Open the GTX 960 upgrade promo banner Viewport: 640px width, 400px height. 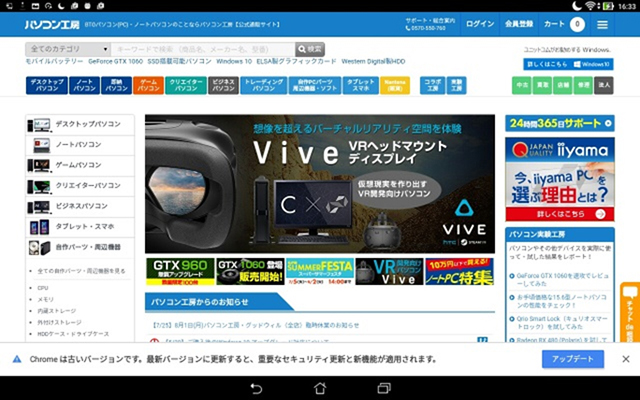pyautogui.click(x=180, y=271)
